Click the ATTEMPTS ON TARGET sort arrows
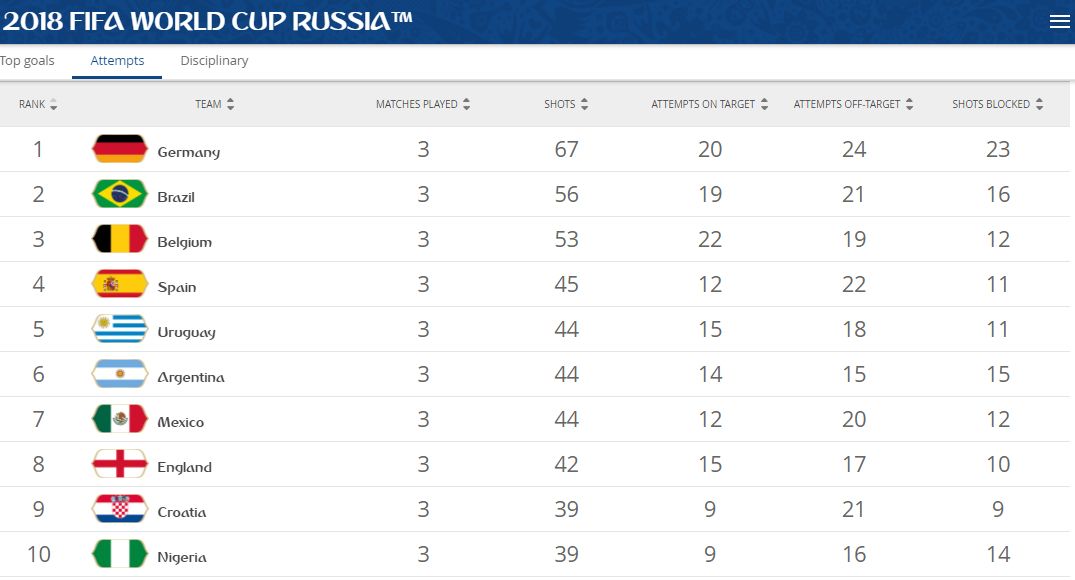The image size is (1075, 580). [x=766, y=103]
